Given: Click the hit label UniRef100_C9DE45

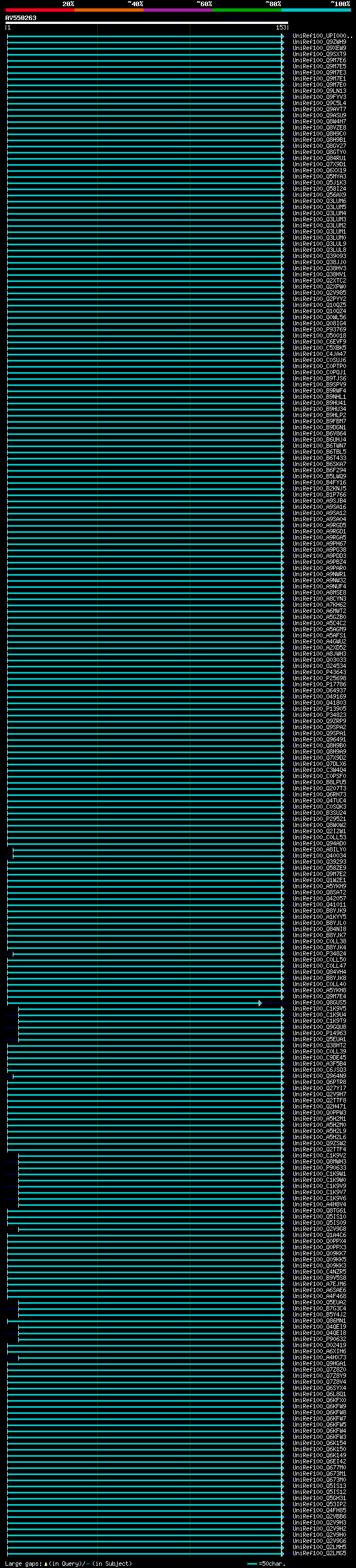Looking at the screenshot, I should click(319, 1057).
